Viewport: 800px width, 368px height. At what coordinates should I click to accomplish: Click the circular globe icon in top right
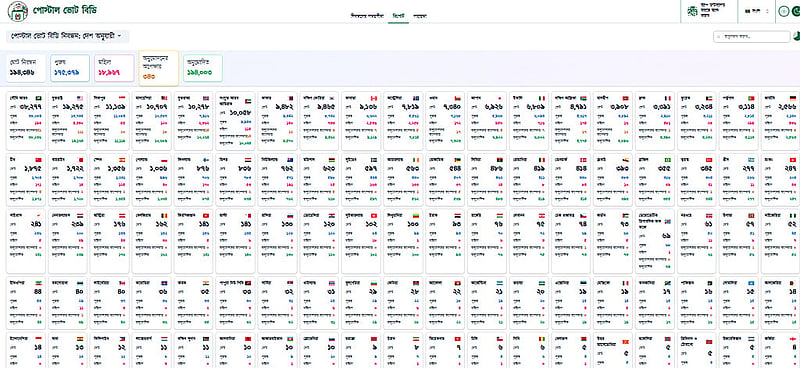click(x=784, y=11)
